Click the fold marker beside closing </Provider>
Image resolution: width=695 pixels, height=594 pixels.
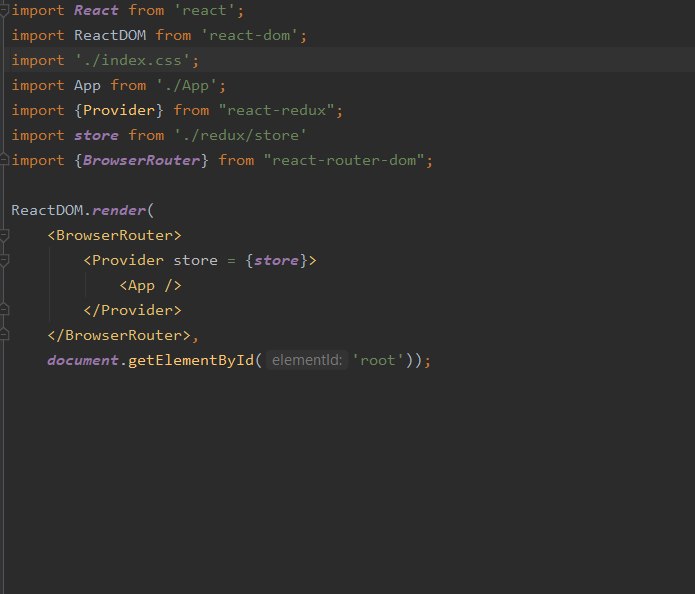(4, 309)
